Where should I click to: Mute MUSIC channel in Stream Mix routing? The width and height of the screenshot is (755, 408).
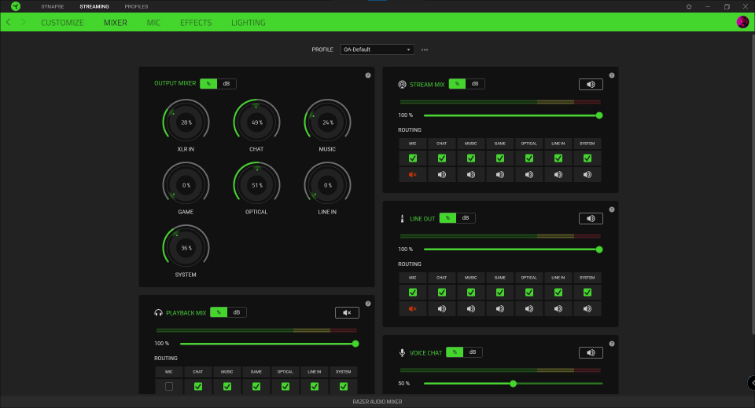tap(471, 174)
